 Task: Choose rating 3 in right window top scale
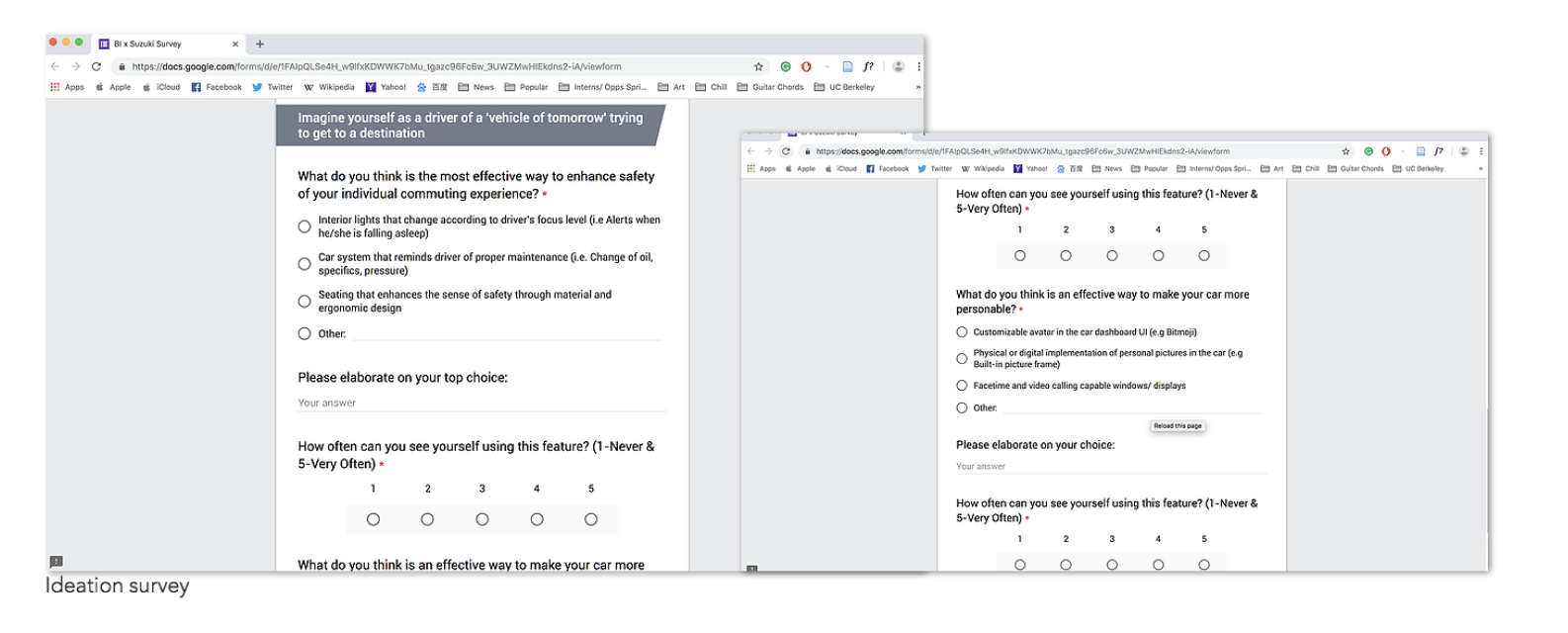pos(1112,255)
